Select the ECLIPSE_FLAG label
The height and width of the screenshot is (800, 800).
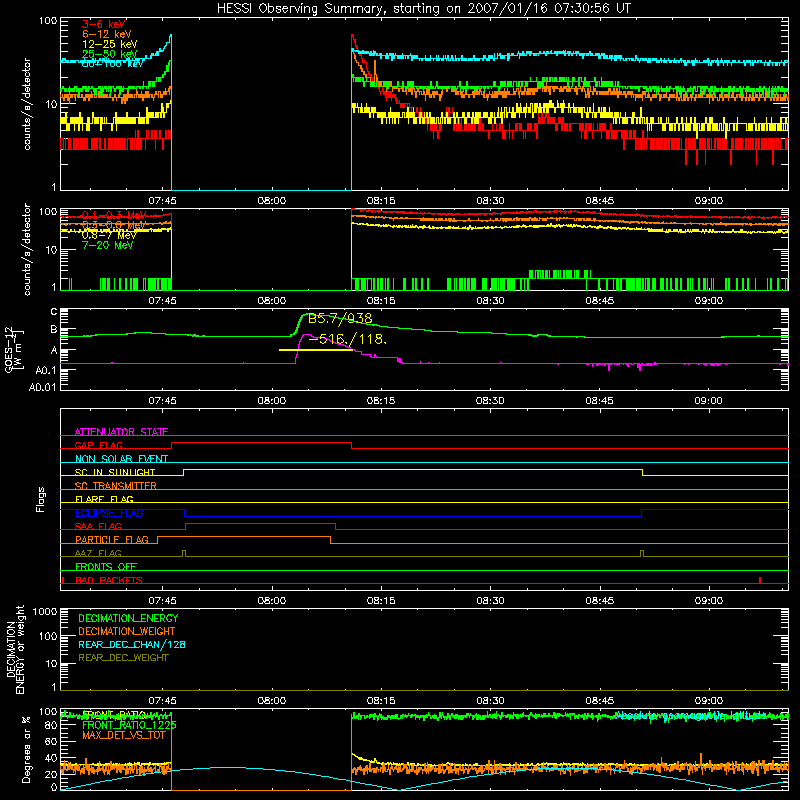[109, 513]
